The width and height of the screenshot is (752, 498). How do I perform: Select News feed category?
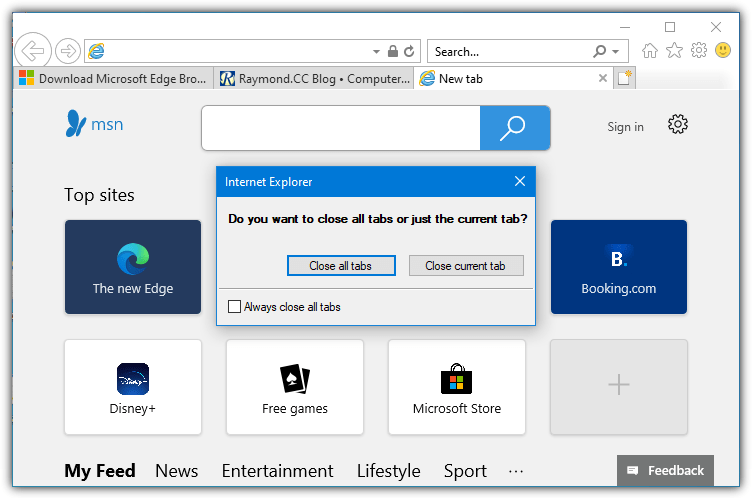pos(176,471)
